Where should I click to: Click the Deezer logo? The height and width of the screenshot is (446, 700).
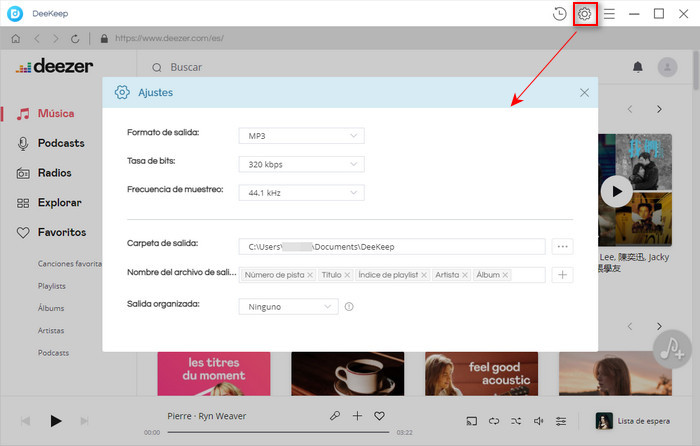click(x=54, y=67)
